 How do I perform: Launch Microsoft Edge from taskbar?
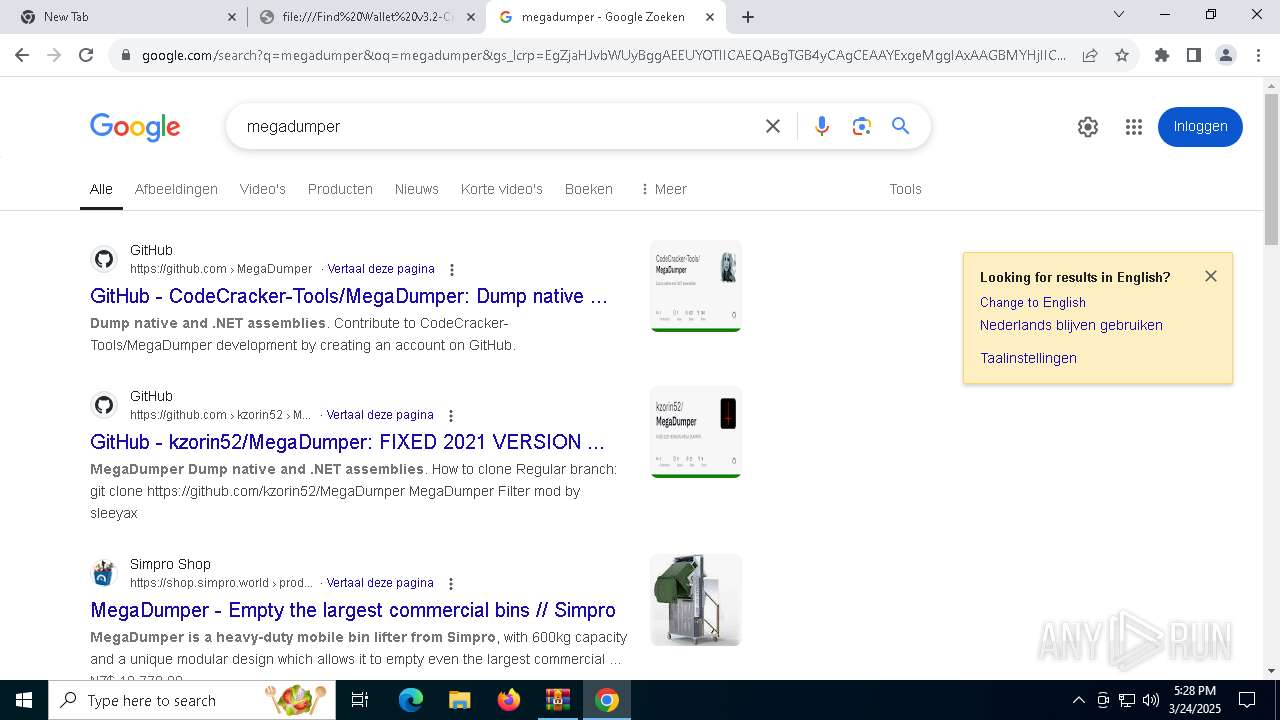pyautogui.click(x=411, y=700)
